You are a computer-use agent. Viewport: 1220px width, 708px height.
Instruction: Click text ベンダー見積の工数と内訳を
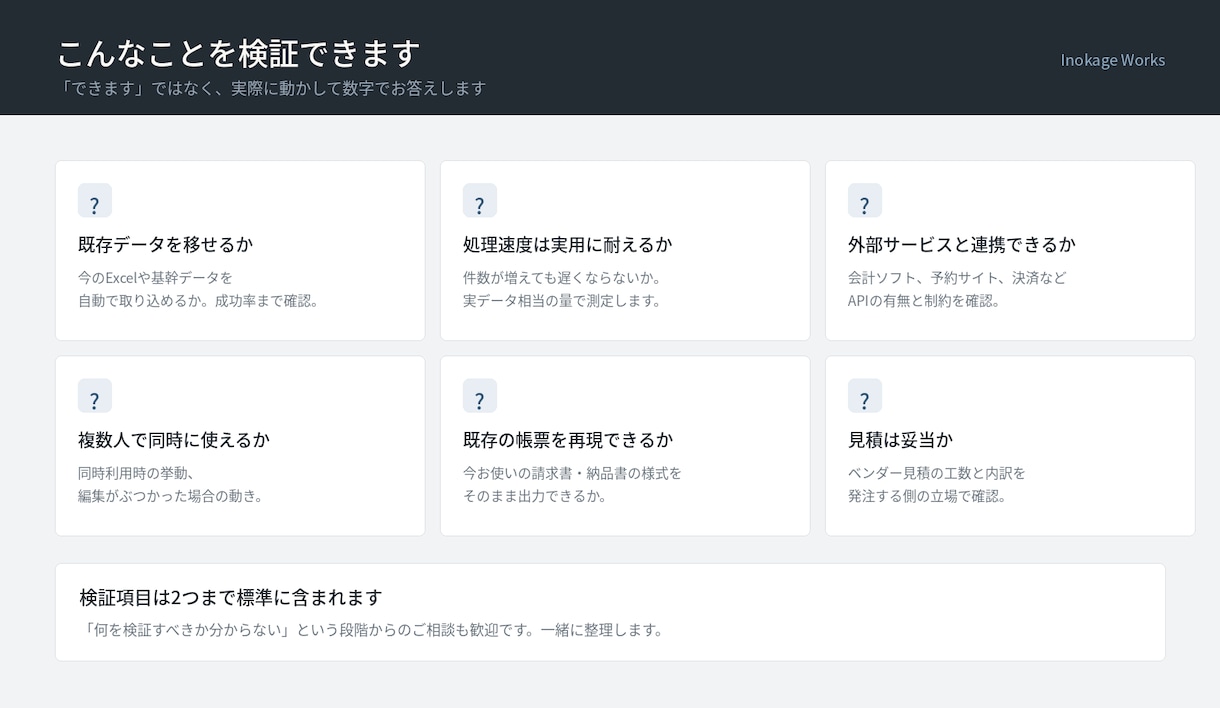pyautogui.click(x=937, y=474)
